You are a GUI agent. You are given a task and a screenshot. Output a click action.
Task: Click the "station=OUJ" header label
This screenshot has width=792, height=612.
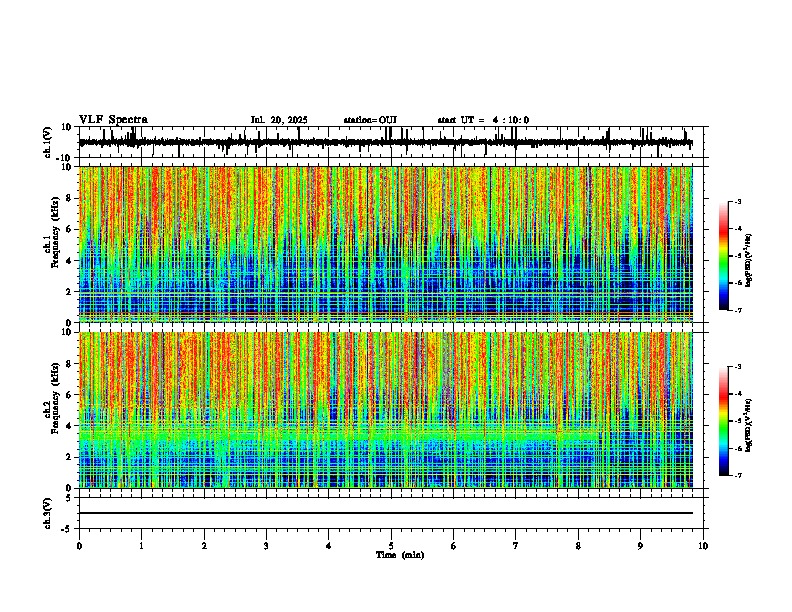tap(370, 120)
